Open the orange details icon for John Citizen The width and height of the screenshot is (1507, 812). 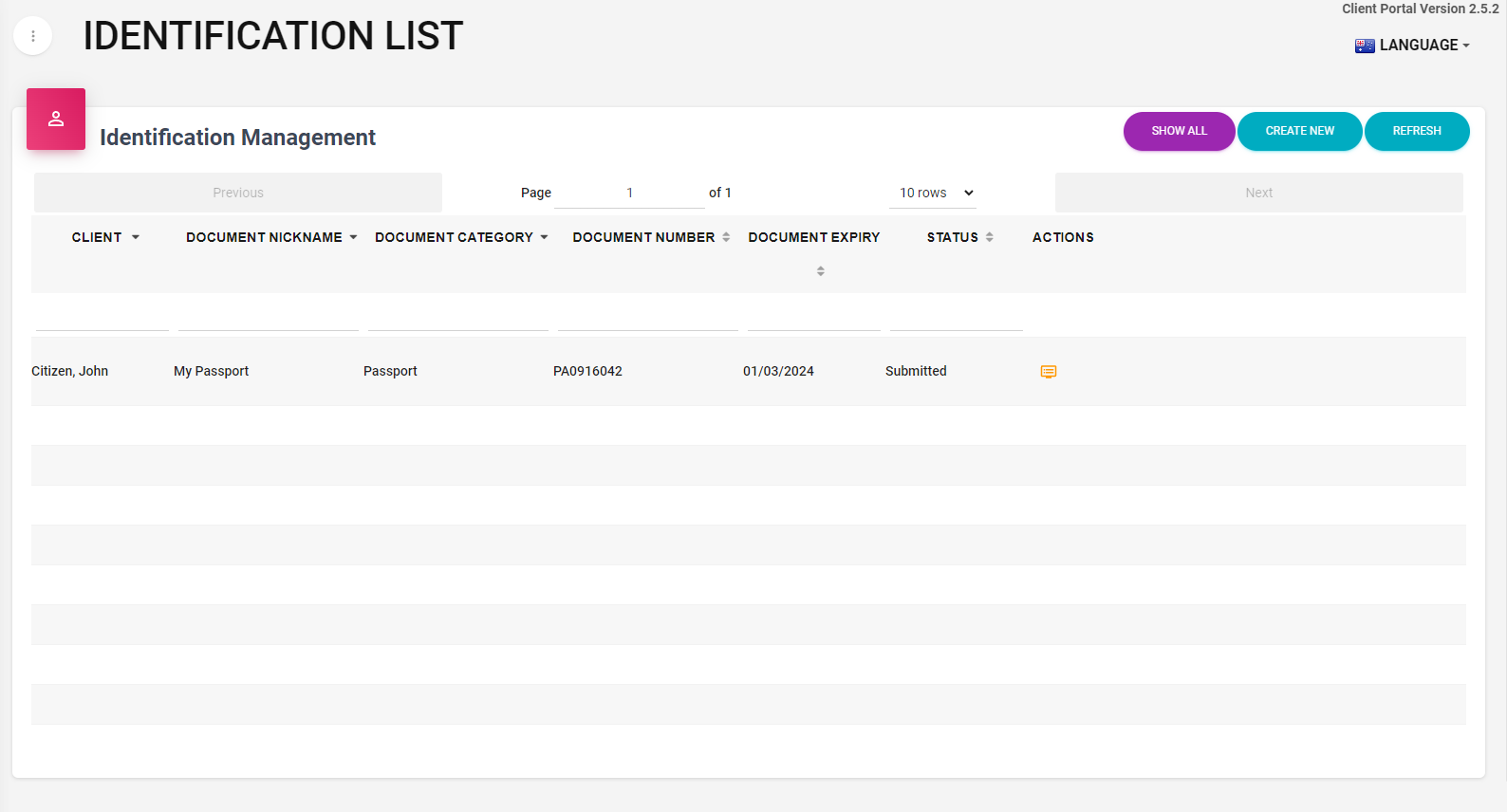tap(1048, 372)
